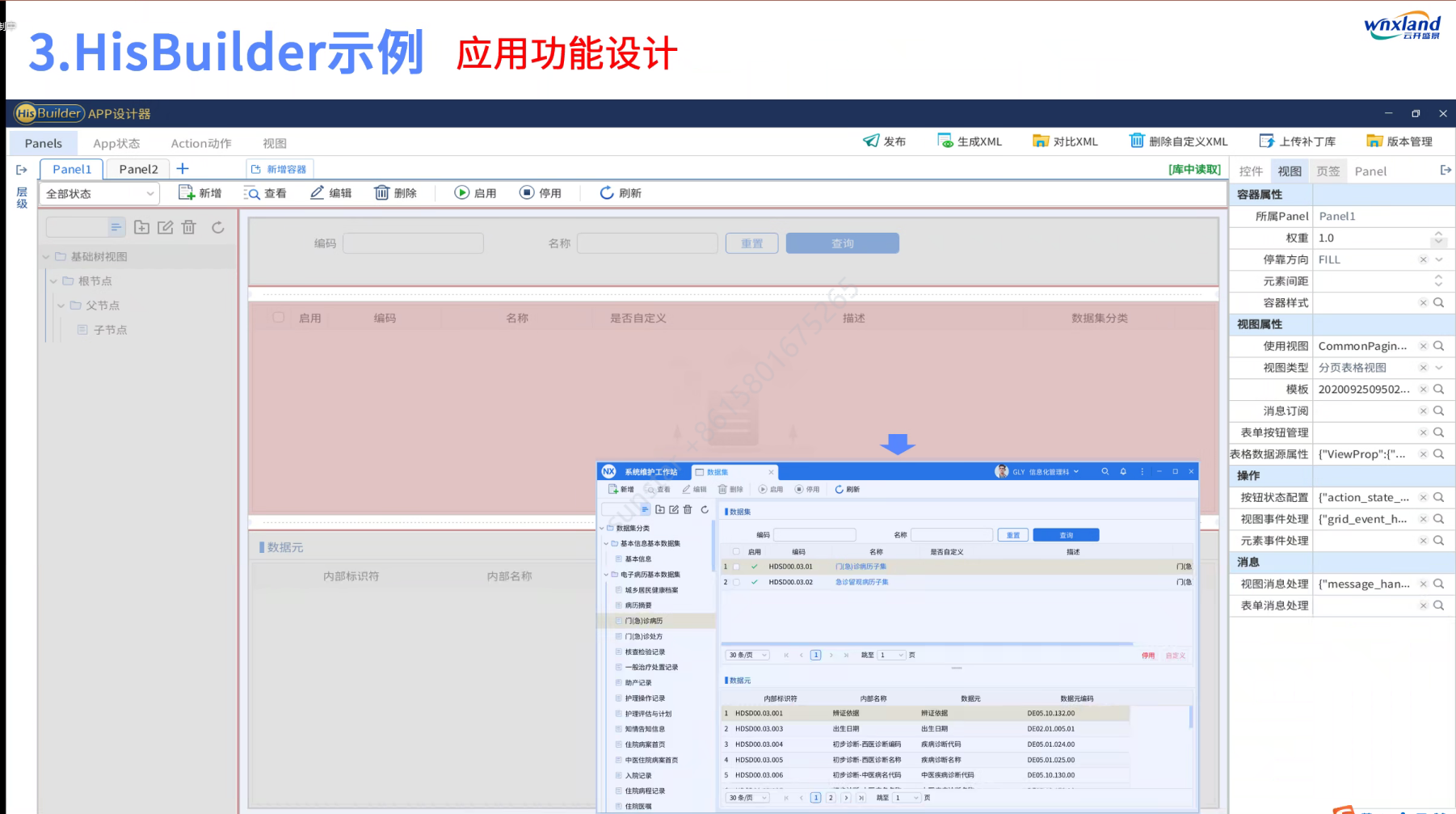Add a new panel with the plus icon
This screenshot has height=814, width=1456.
183,168
